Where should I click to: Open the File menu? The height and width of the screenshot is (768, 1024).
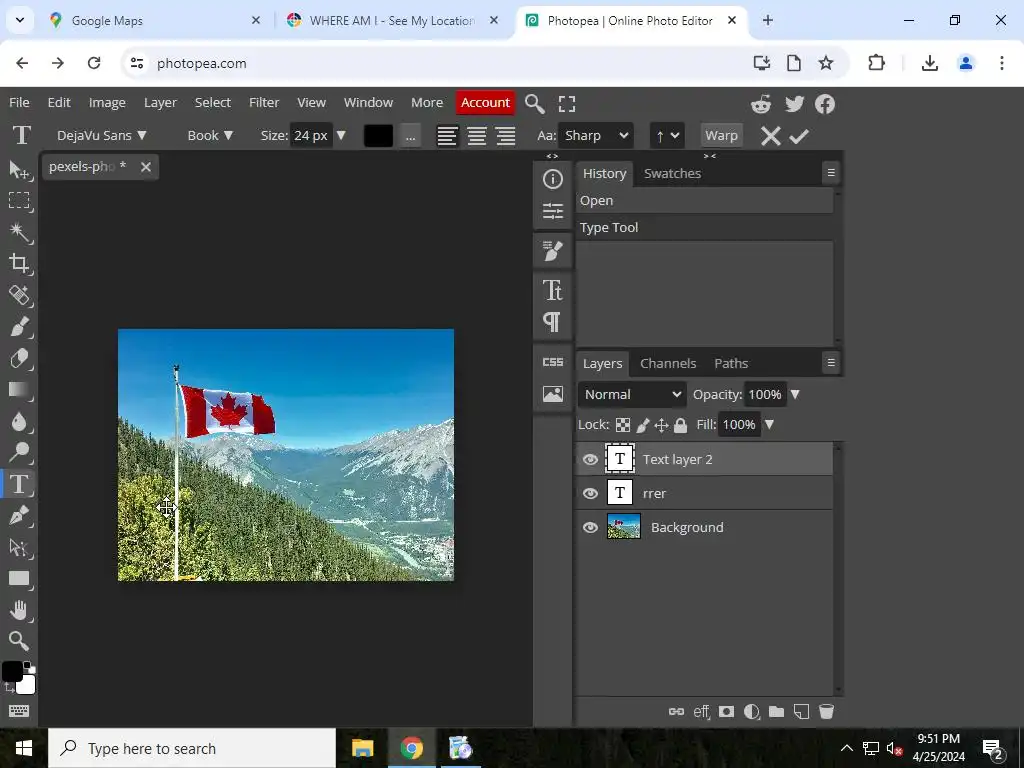pyautogui.click(x=19, y=103)
